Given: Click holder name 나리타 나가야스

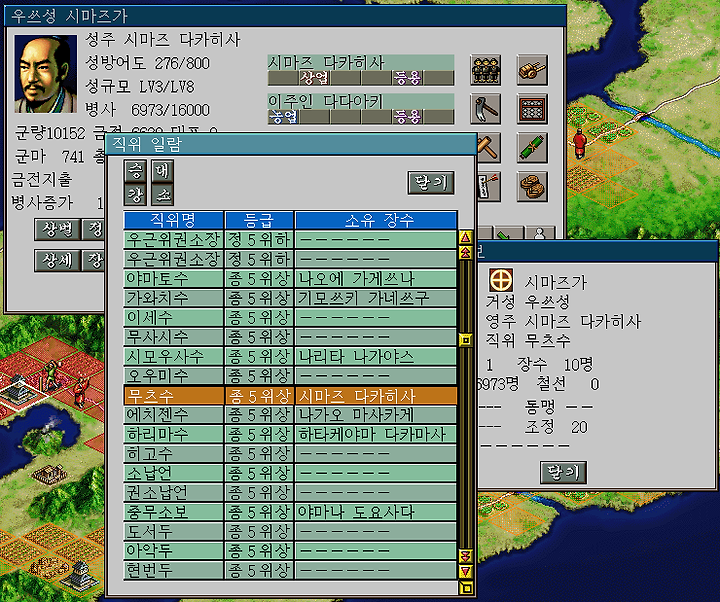Looking at the screenshot, I should click(x=356, y=356).
